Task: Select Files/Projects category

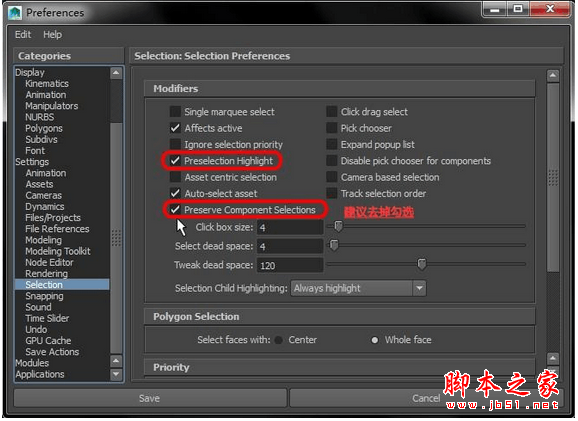Action: 53,218
